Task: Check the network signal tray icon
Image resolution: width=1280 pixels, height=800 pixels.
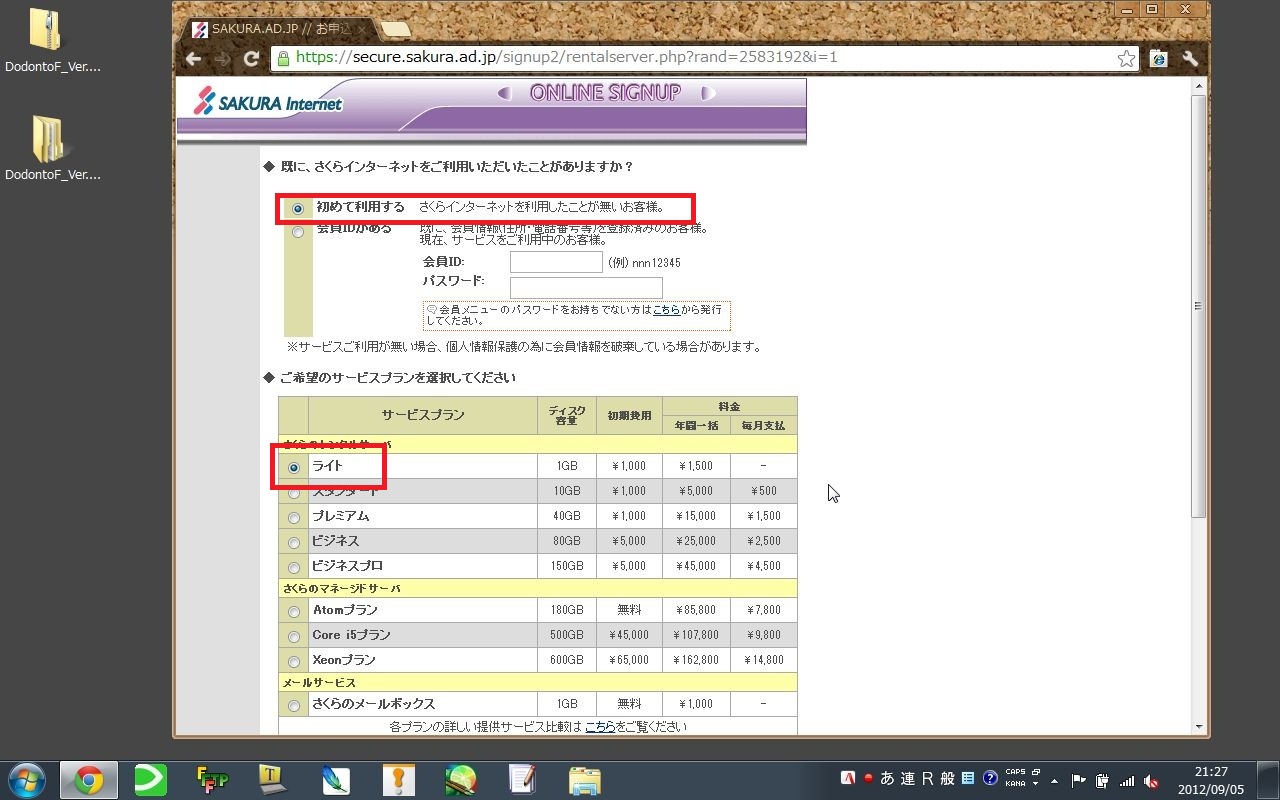Action: pyautogui.click(x=1127, y=780)
